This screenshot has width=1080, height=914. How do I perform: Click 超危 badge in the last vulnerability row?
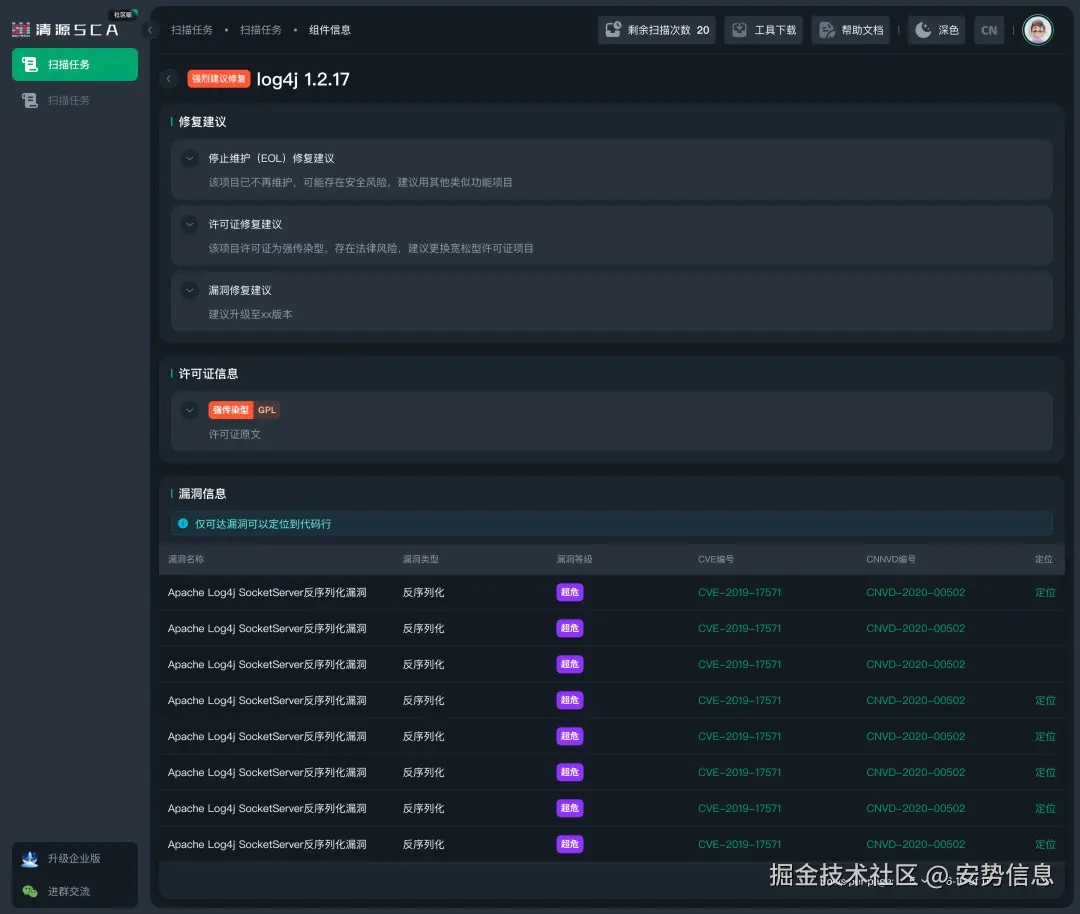coord(570,844)
